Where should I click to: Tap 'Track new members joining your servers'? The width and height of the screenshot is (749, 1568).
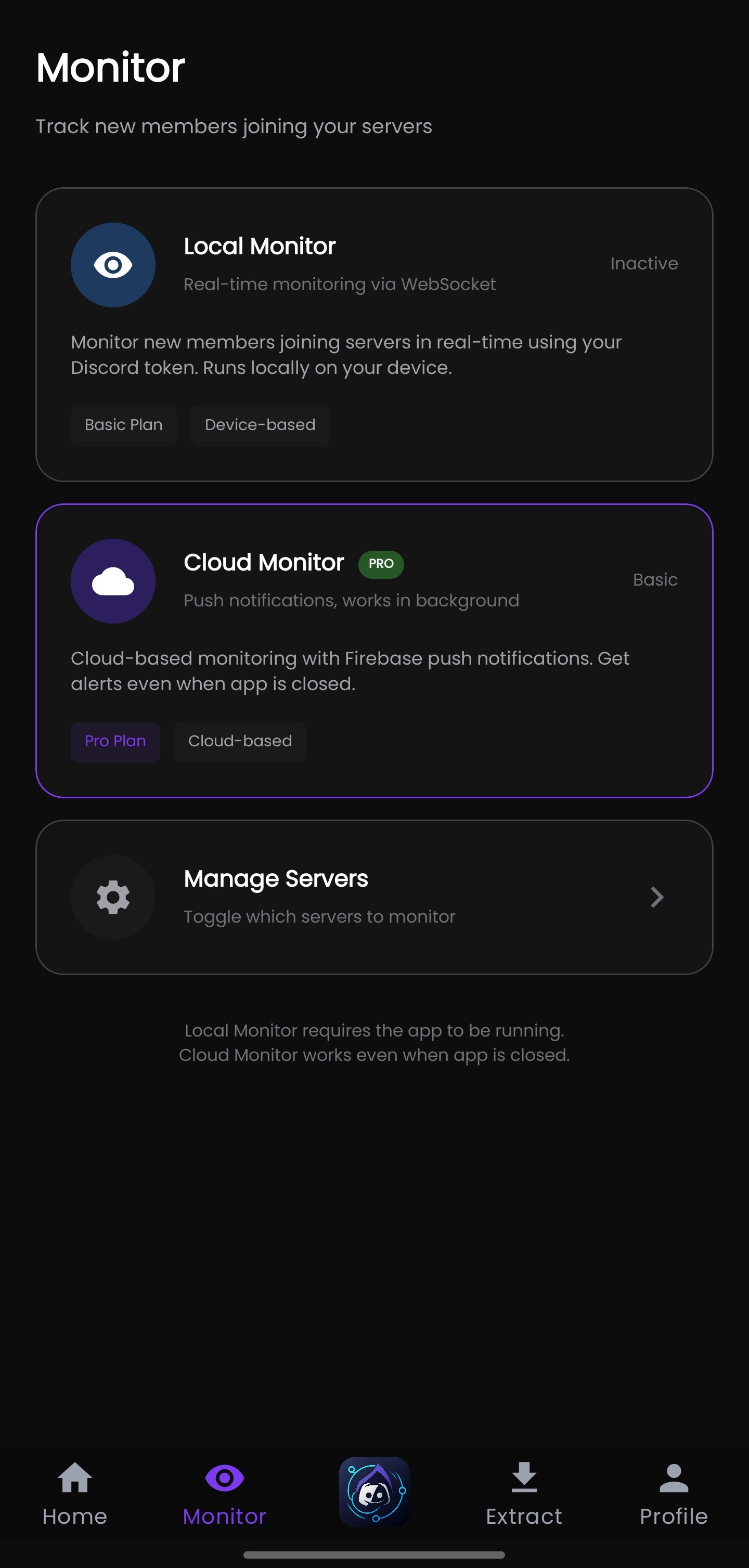click(x=234, y=126)
